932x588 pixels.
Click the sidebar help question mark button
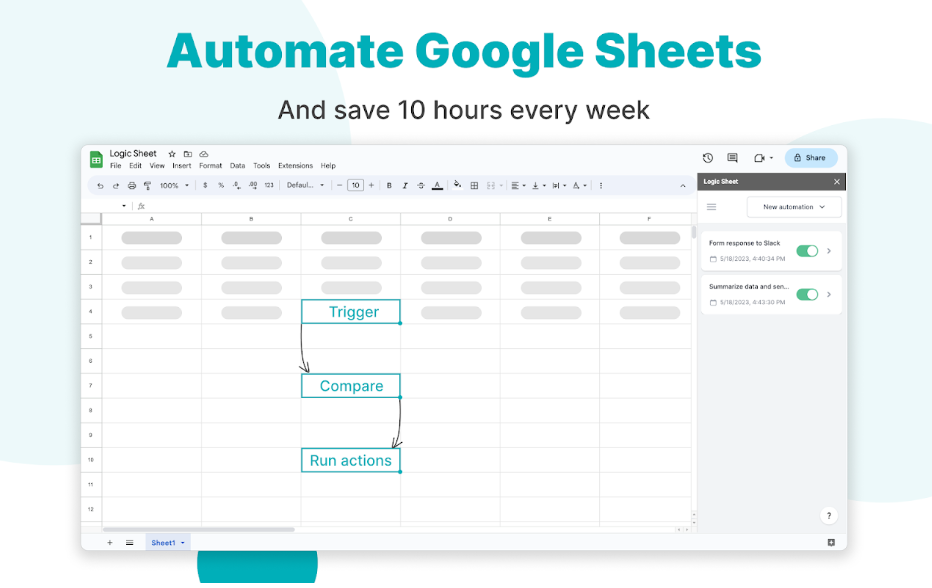(x=829, y=516)
